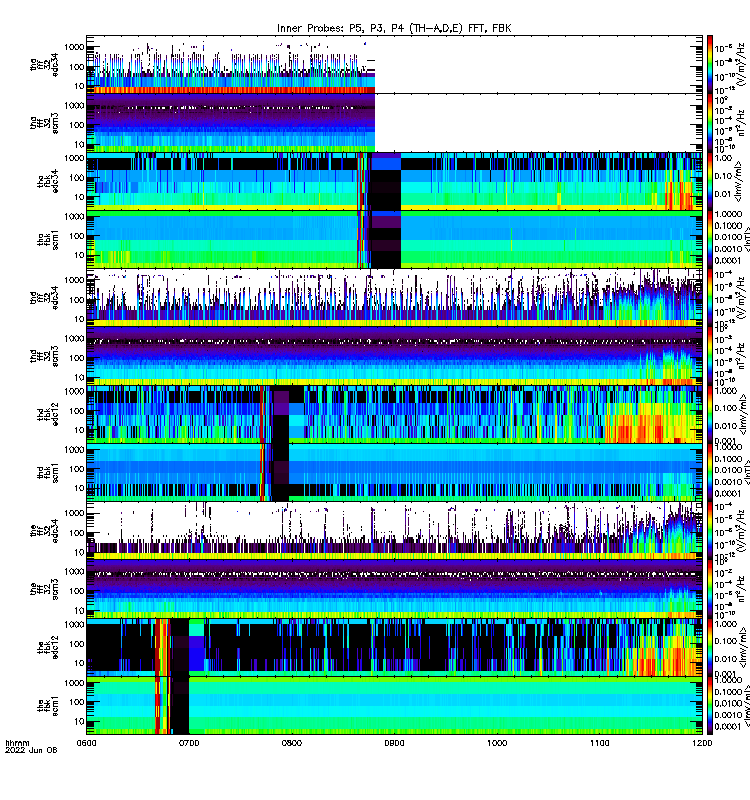Click the 'the fff 32 edc34' panel label
The image size is (750, 800).
(x=44, y=531)
